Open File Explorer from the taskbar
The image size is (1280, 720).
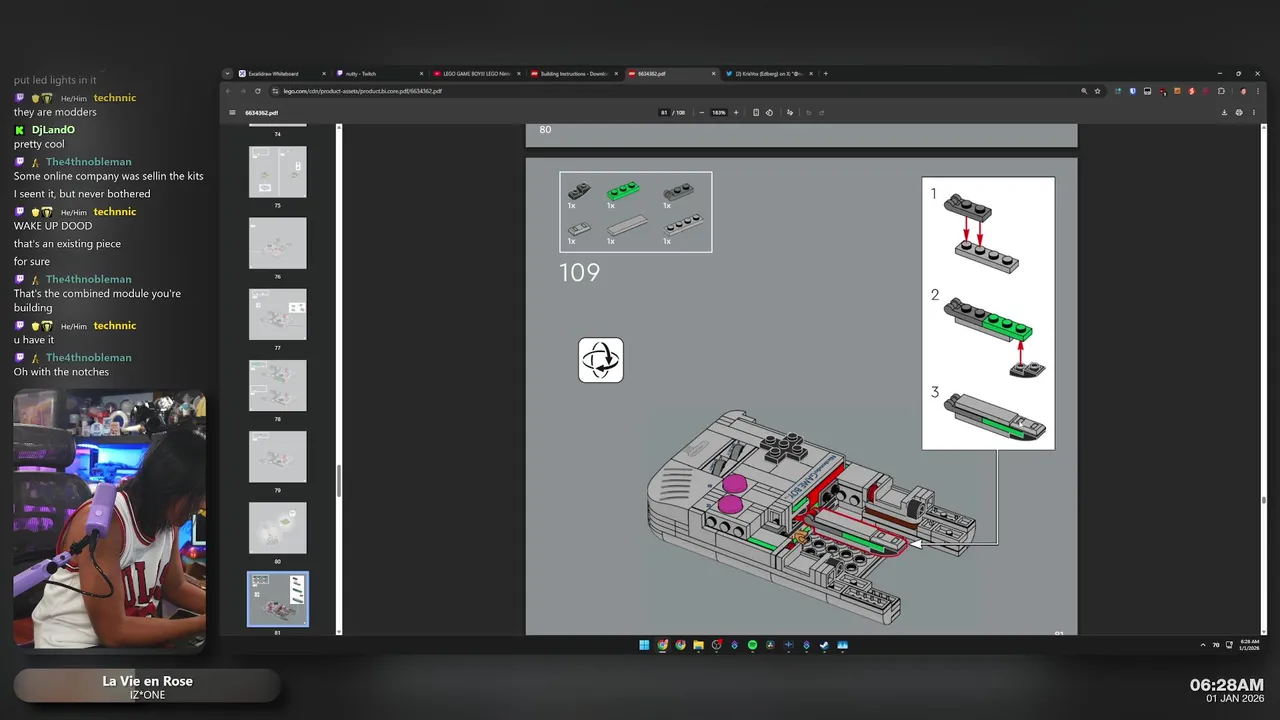pyautogui.click(x=699, y=645)
